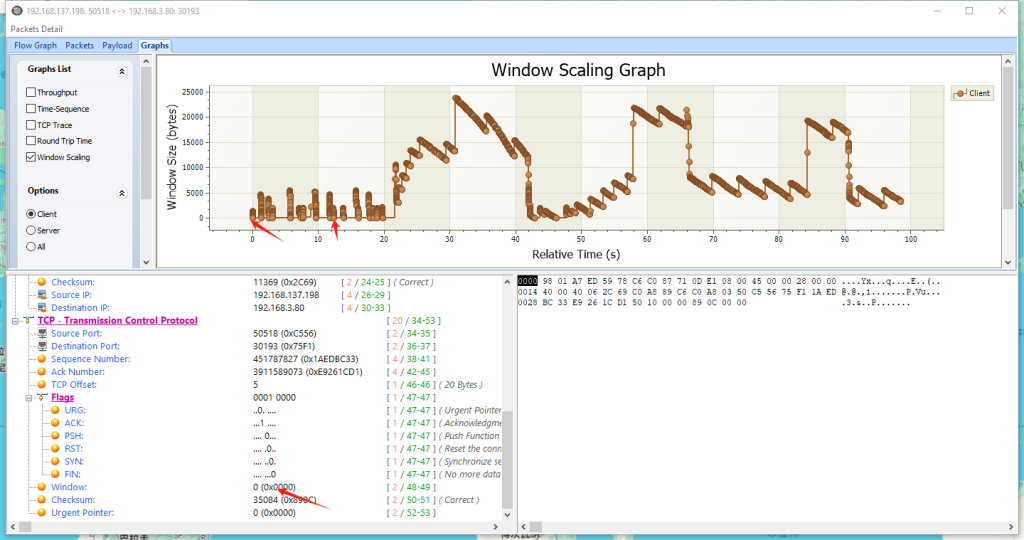1024x540 pixels.
Task: Click the highlighted 0000 hex offset
Action: [x=528, y=281]
